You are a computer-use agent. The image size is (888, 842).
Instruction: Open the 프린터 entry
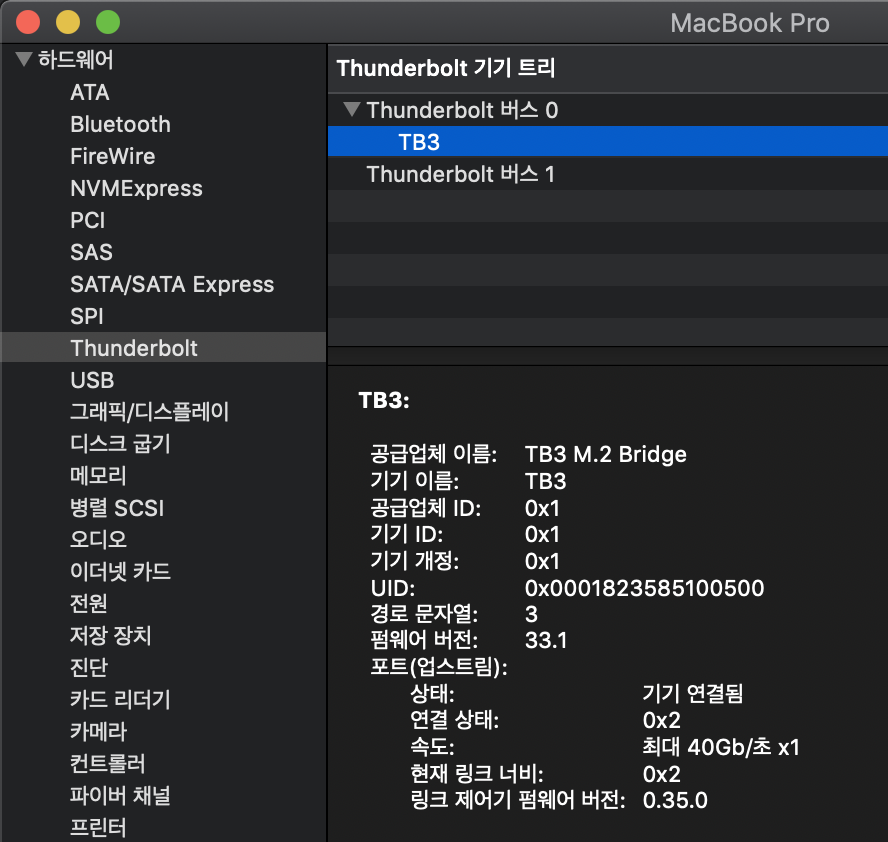(x=98, y=827)
